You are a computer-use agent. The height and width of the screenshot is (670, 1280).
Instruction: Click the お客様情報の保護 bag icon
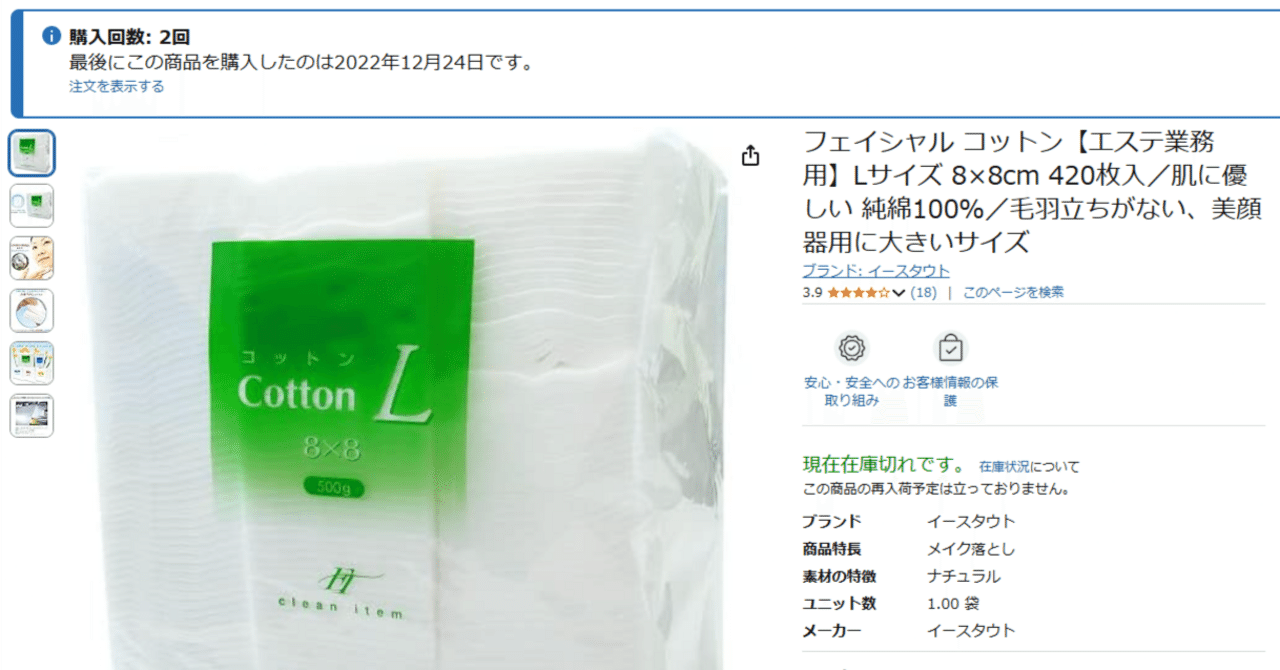(950, 348)
